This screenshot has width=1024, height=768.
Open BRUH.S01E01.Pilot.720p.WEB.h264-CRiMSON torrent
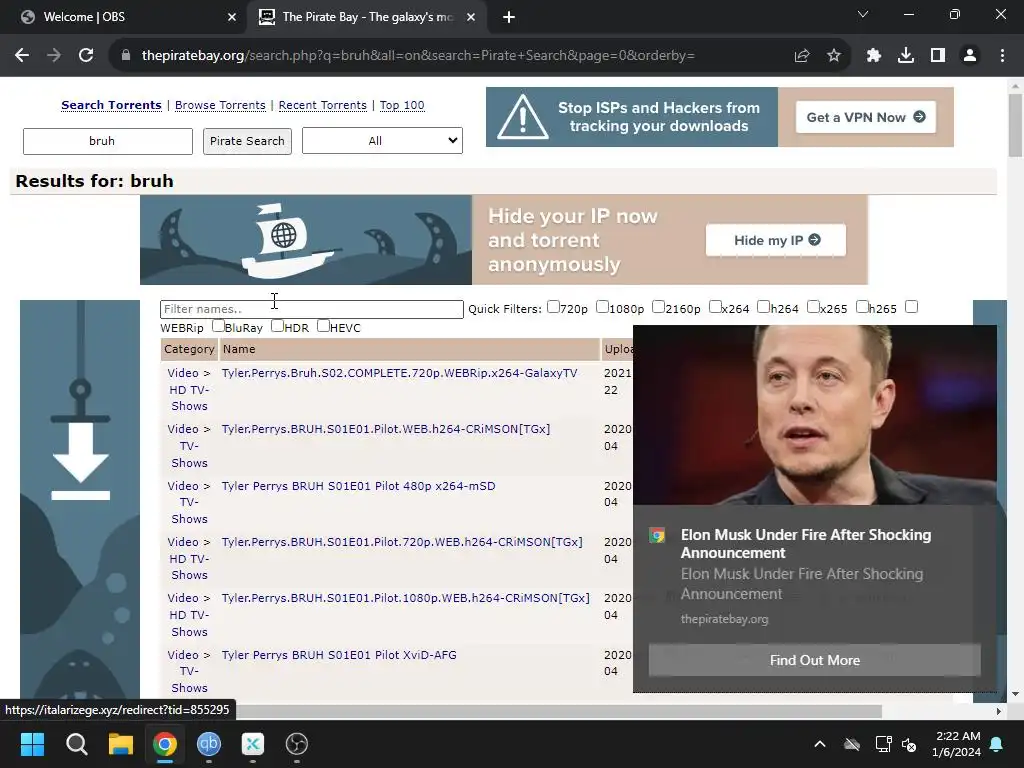click(x=402, y=542)
